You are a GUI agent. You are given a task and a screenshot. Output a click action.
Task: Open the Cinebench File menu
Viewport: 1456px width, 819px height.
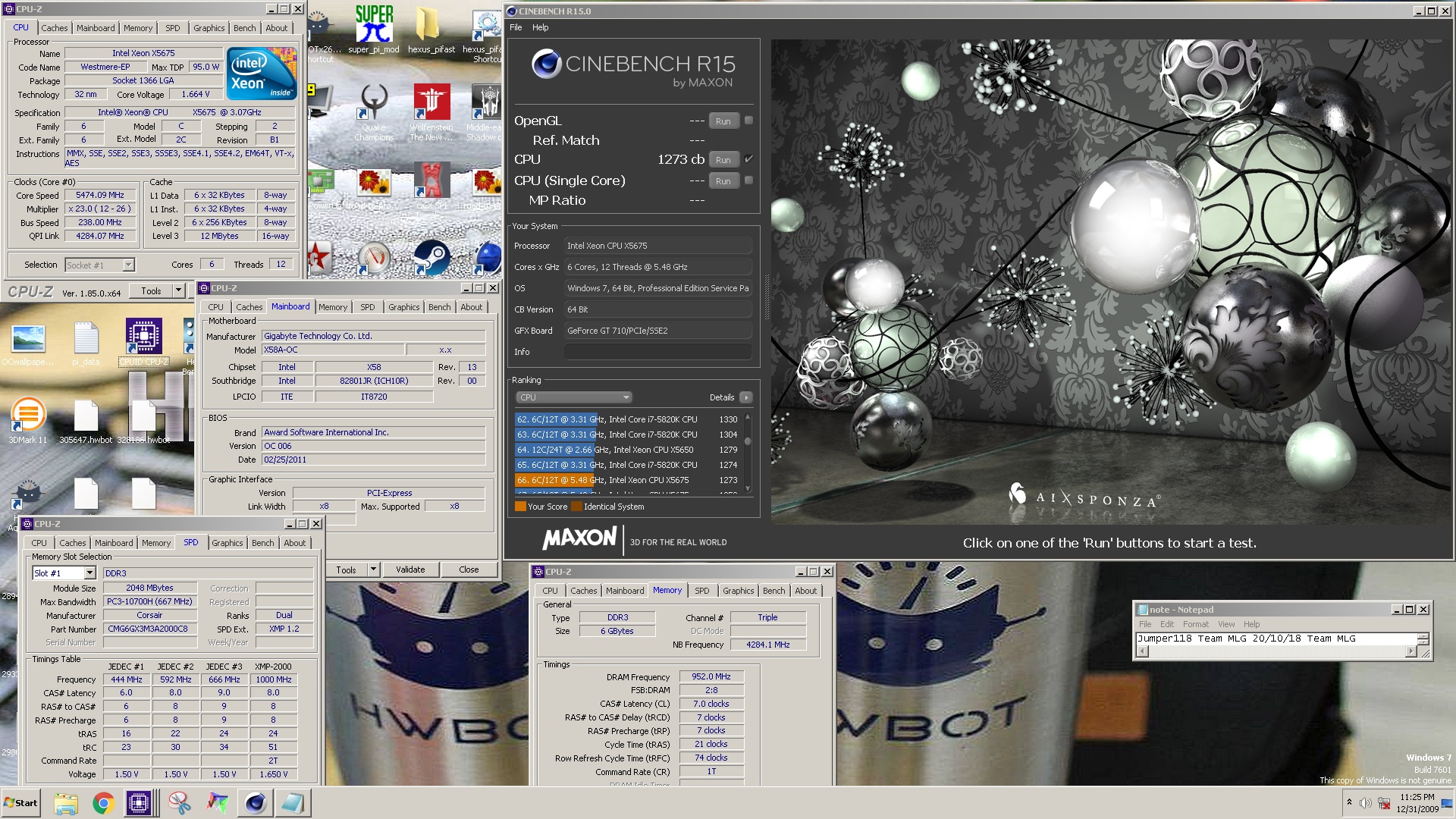[x=516, y=27]
